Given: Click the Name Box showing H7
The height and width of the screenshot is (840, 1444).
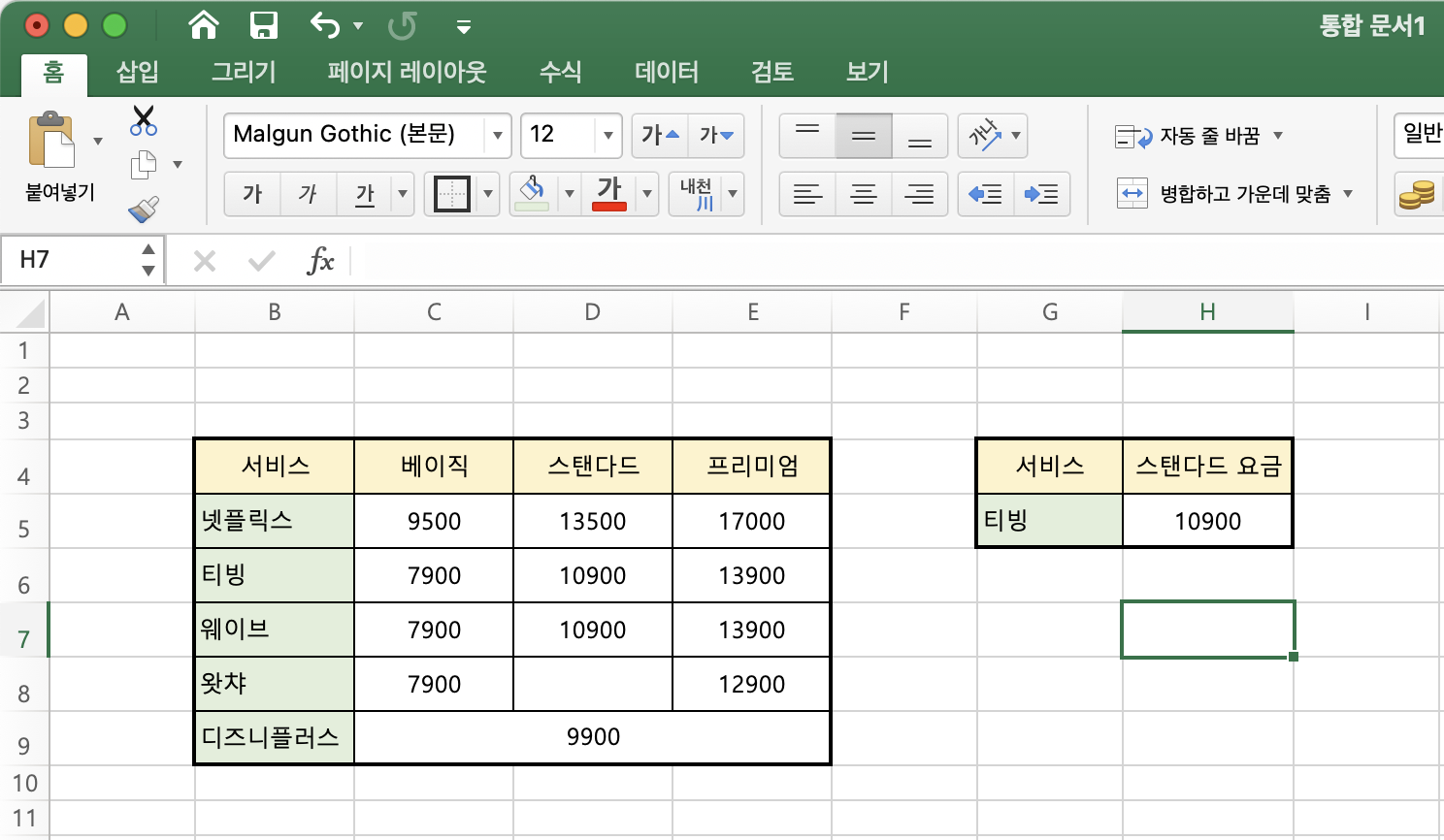Looking at the screenshot, I should 70,260.
